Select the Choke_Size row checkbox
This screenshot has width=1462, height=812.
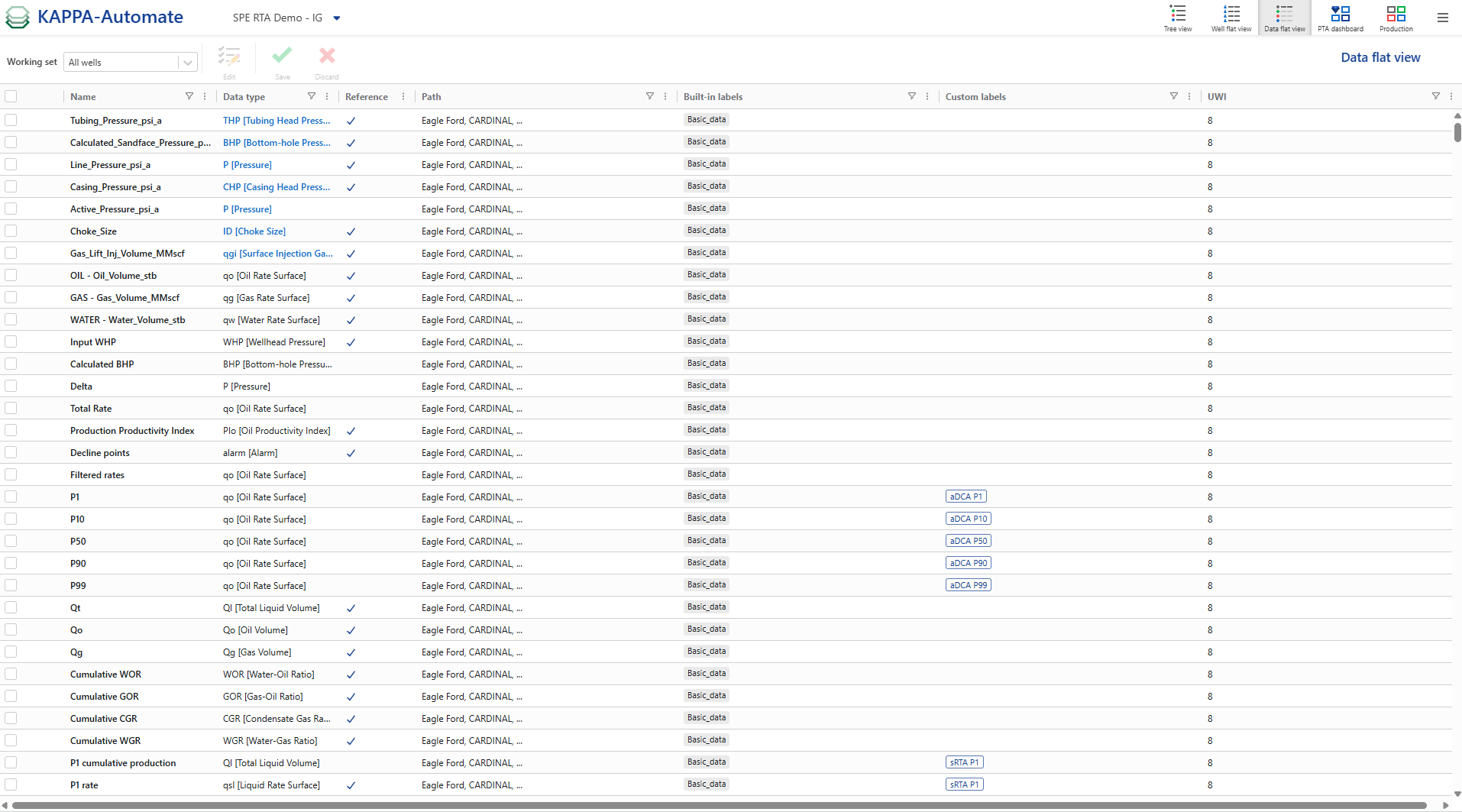coord(11,231)
